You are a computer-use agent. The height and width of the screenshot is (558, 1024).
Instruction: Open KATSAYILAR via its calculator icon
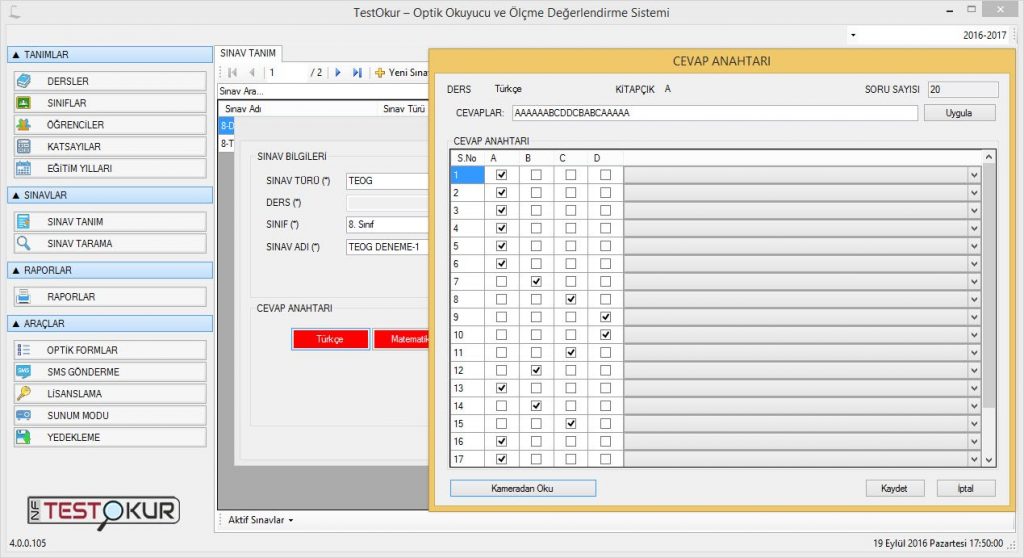coord(24,146)
